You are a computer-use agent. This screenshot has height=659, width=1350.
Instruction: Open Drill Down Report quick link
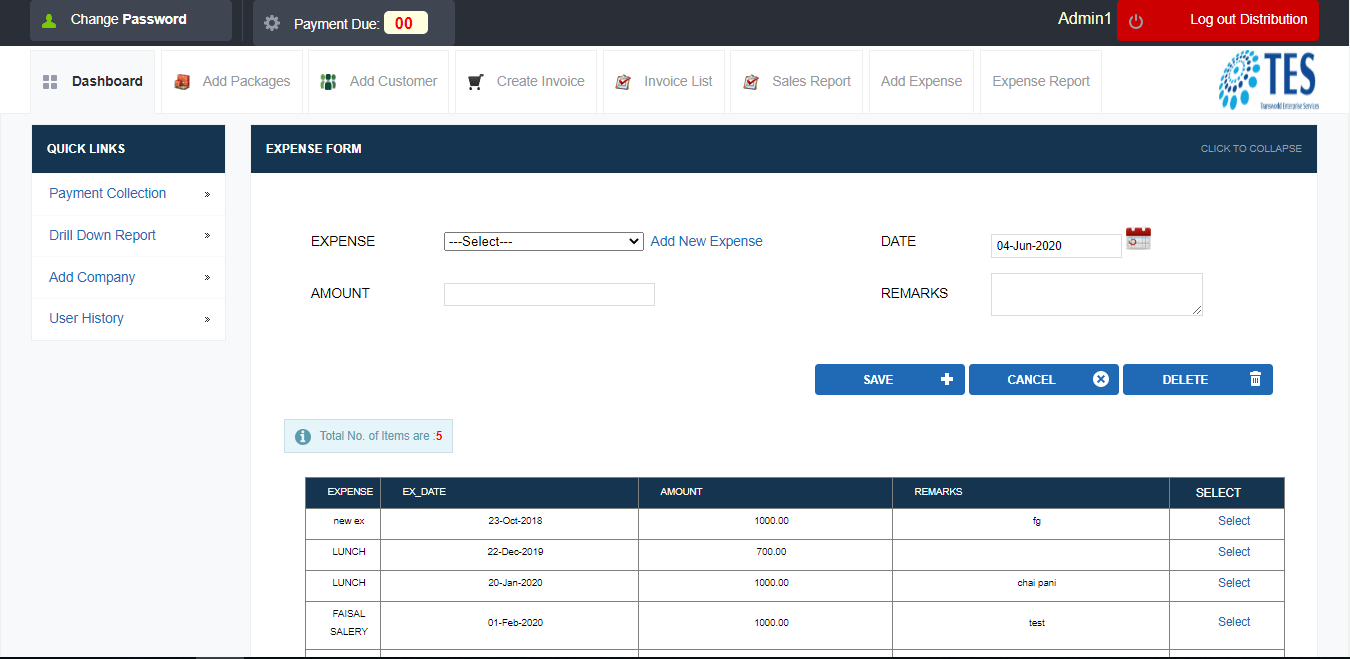coord(103,235)
